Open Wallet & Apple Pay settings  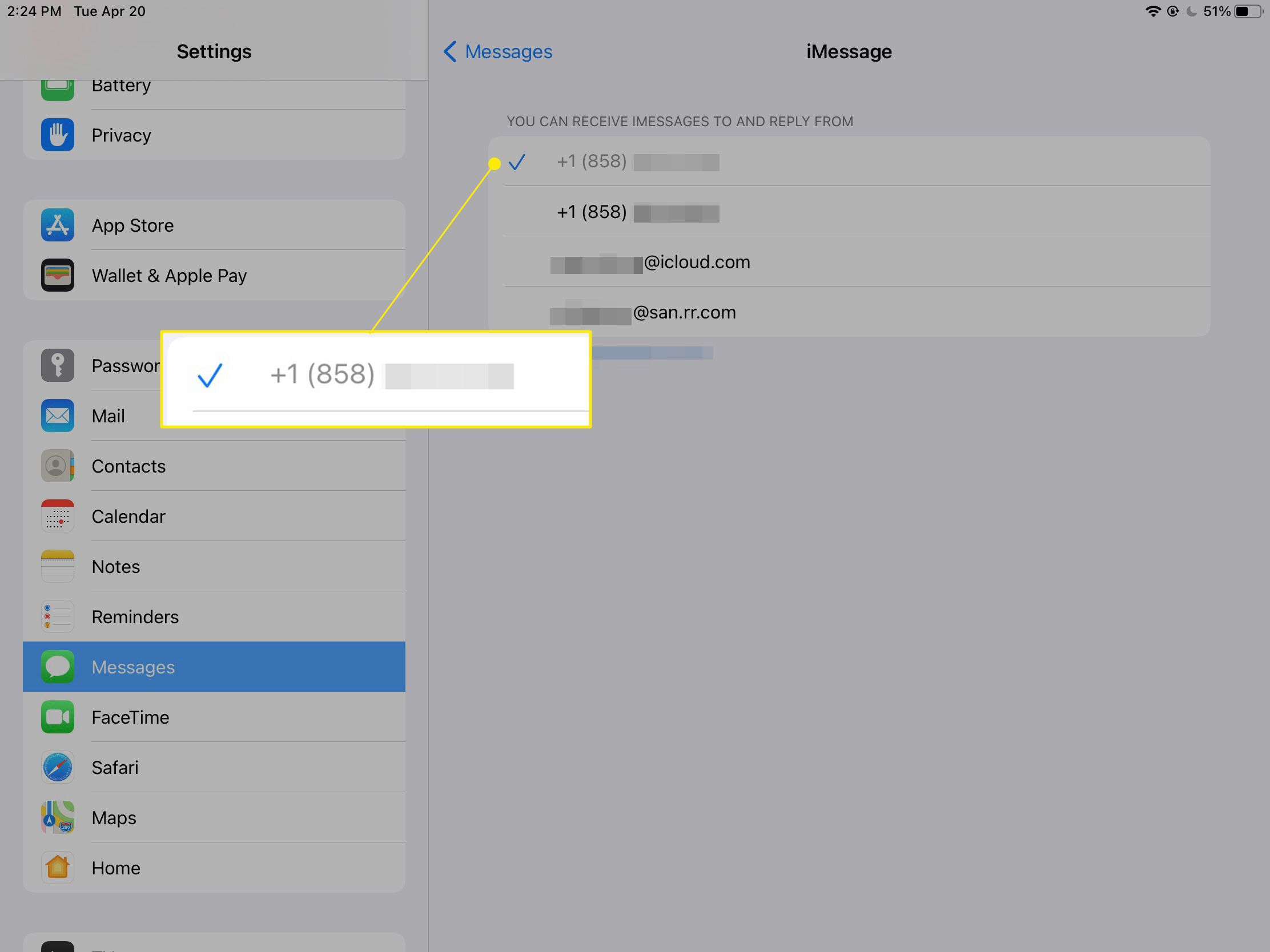point(214,276)
